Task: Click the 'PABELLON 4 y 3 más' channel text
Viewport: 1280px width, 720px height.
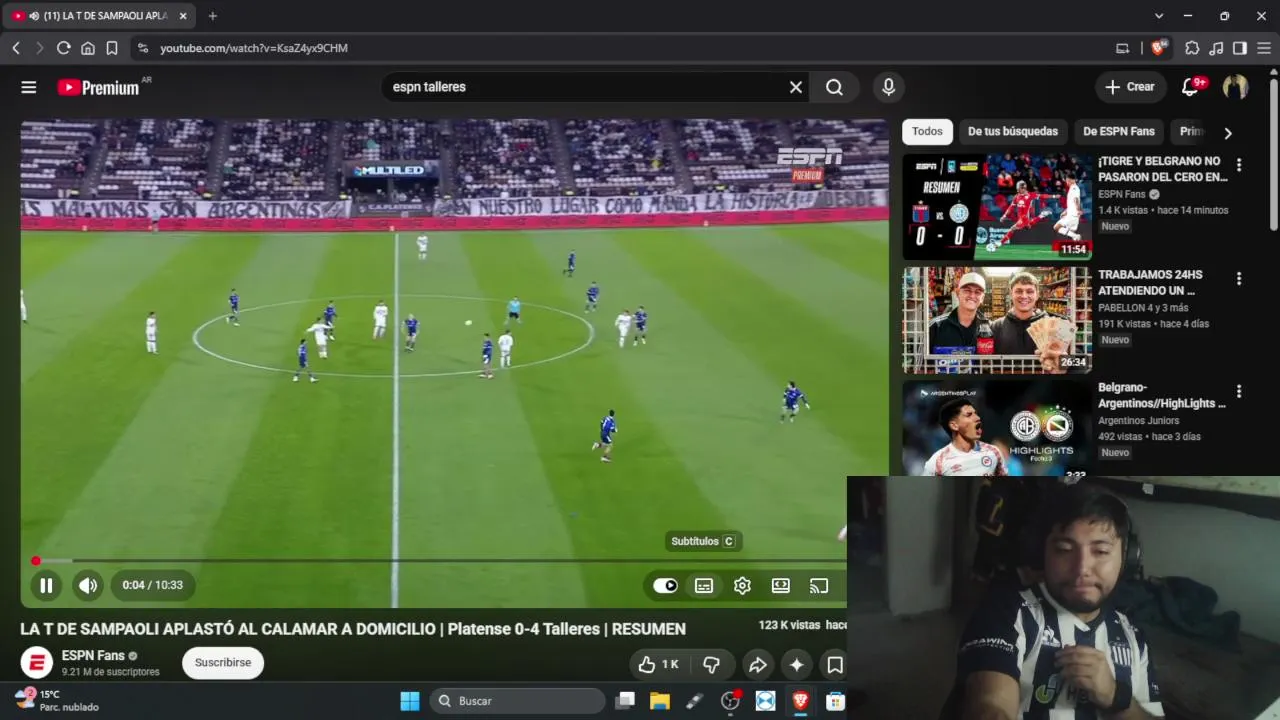Action: pos(1143,308)
